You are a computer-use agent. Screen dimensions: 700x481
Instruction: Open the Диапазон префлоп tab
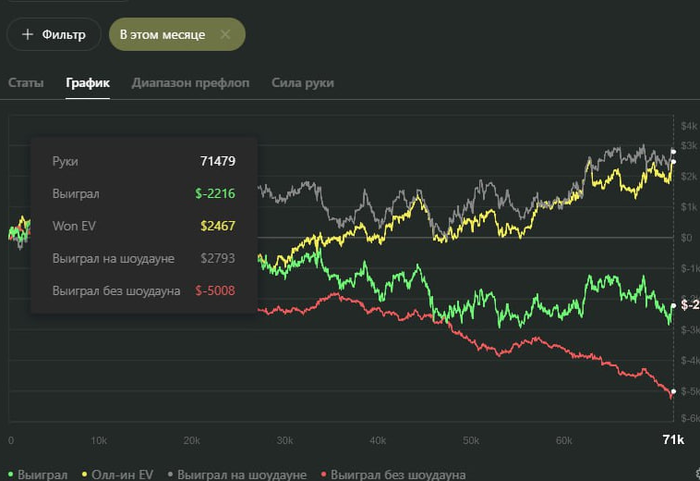point(190,83)
